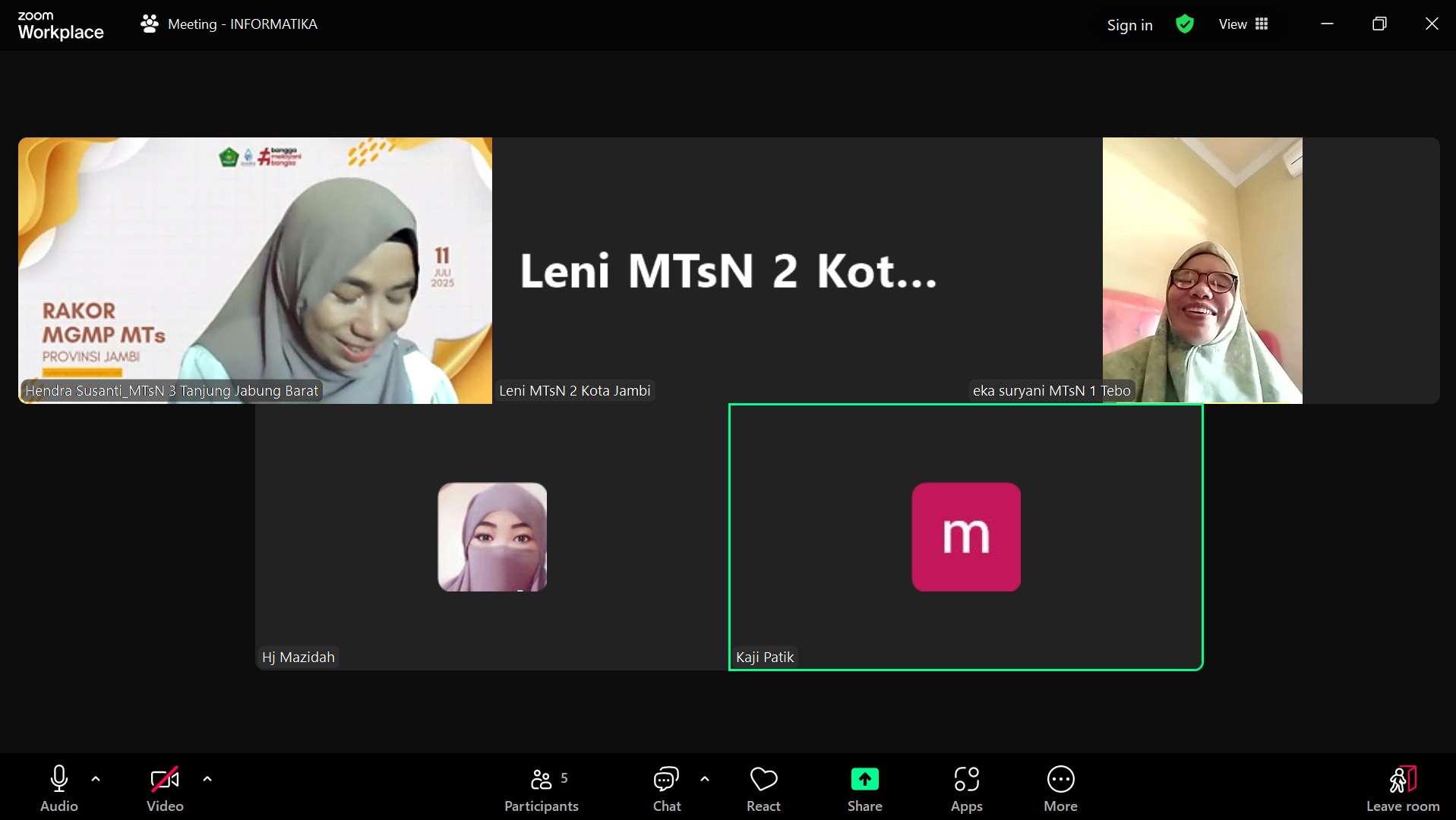The image size is (1456, 820).
Task: Open the More options menu
Action: (x=1060, y=787)
